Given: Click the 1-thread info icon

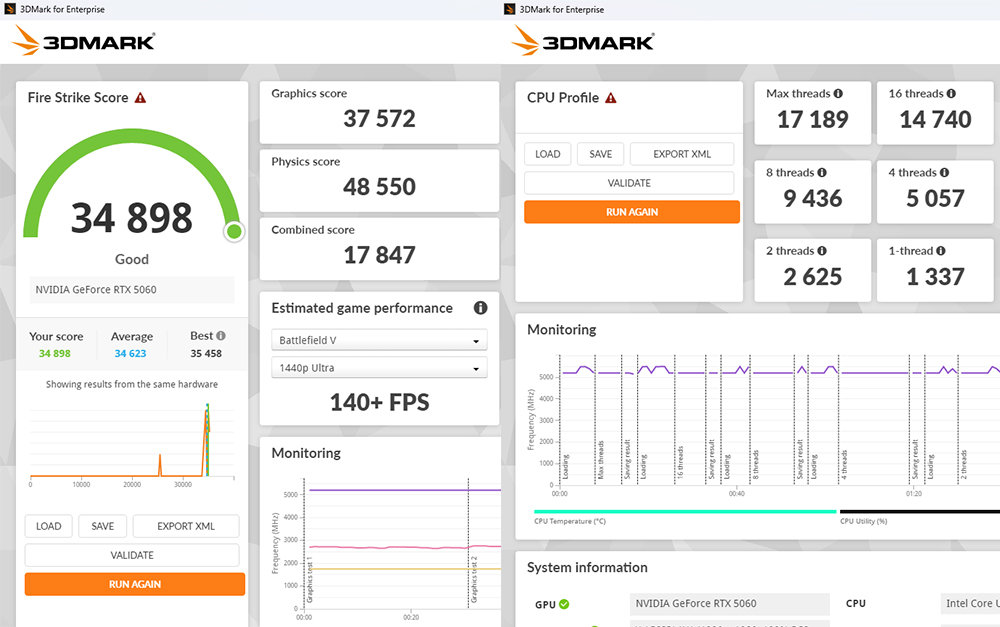Looking at the screenshot, I should (941, 251).
